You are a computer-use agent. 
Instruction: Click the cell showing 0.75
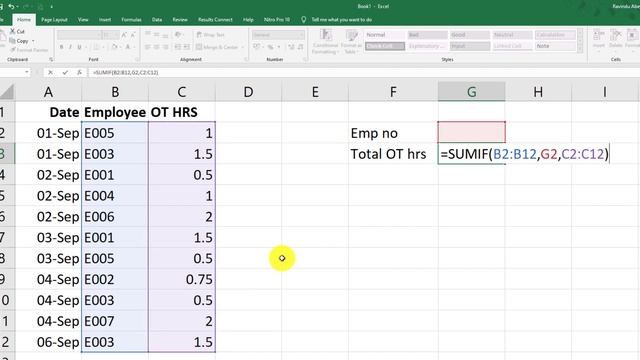click(182, 280)
